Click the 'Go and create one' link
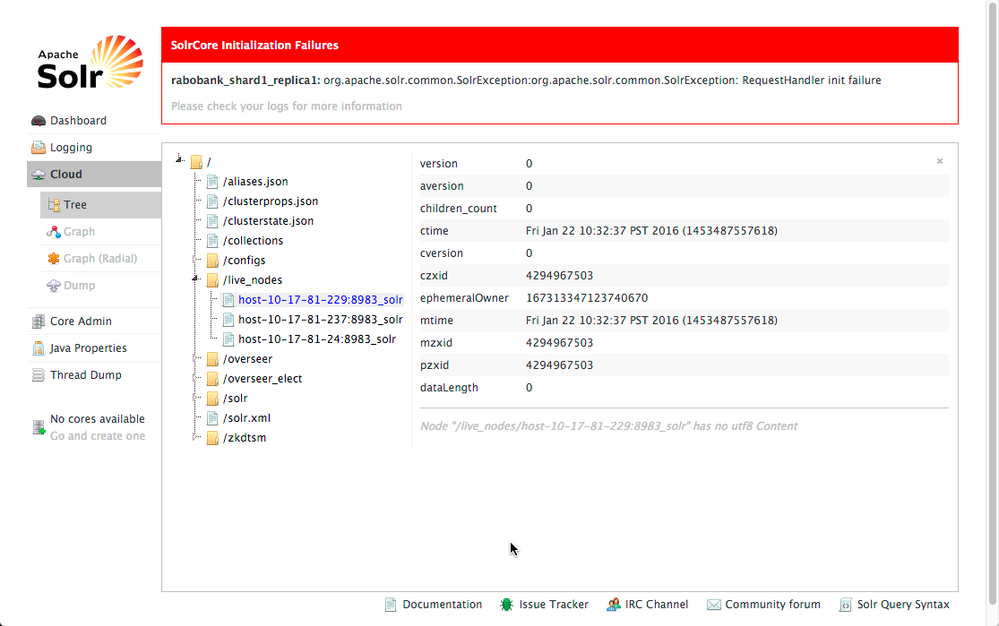 coord(97,436)
